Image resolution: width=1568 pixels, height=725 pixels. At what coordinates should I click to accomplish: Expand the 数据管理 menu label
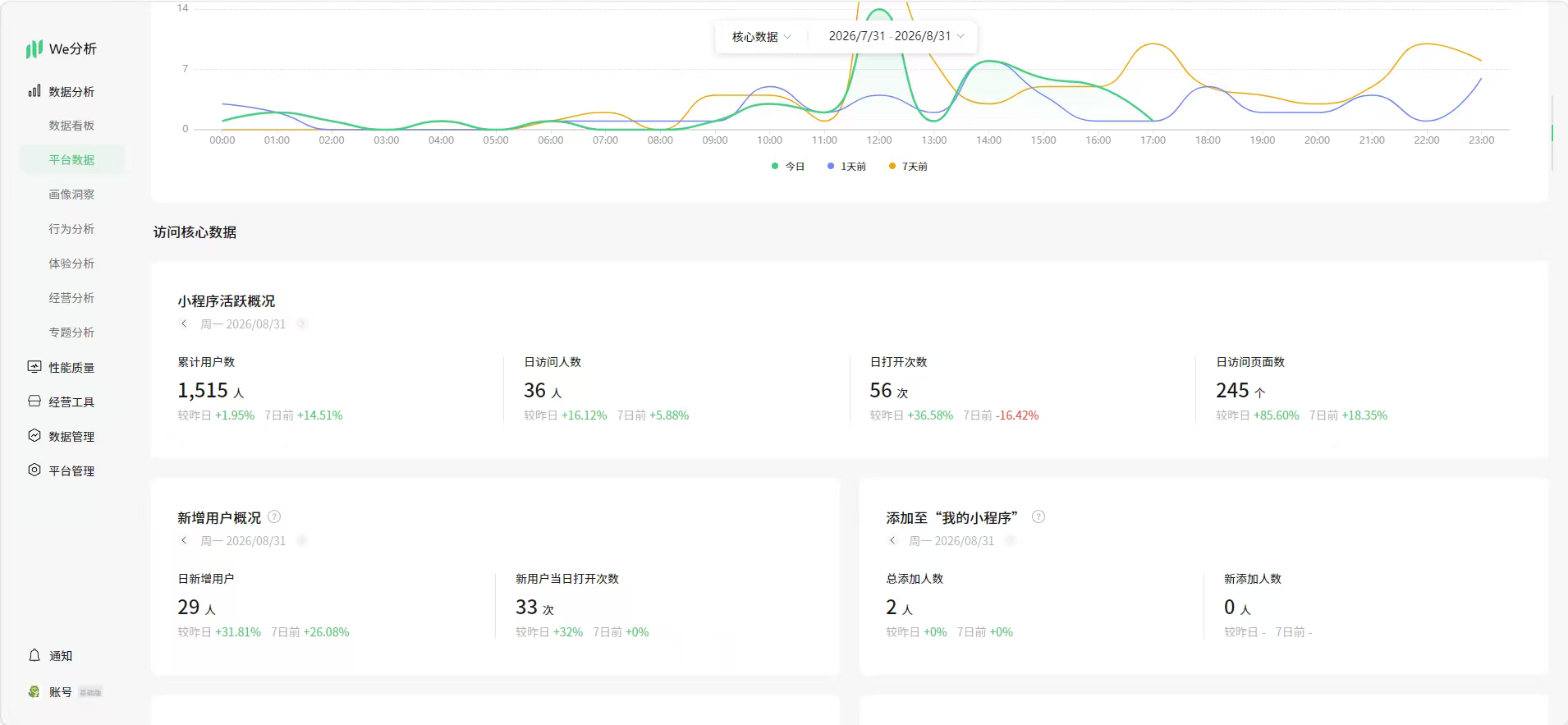[71, 437]
